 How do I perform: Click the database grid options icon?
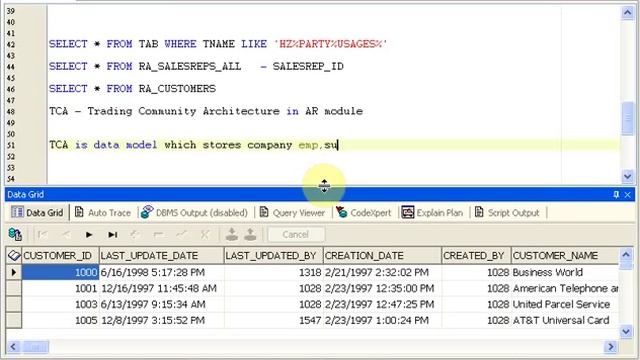tap(15, 234)
